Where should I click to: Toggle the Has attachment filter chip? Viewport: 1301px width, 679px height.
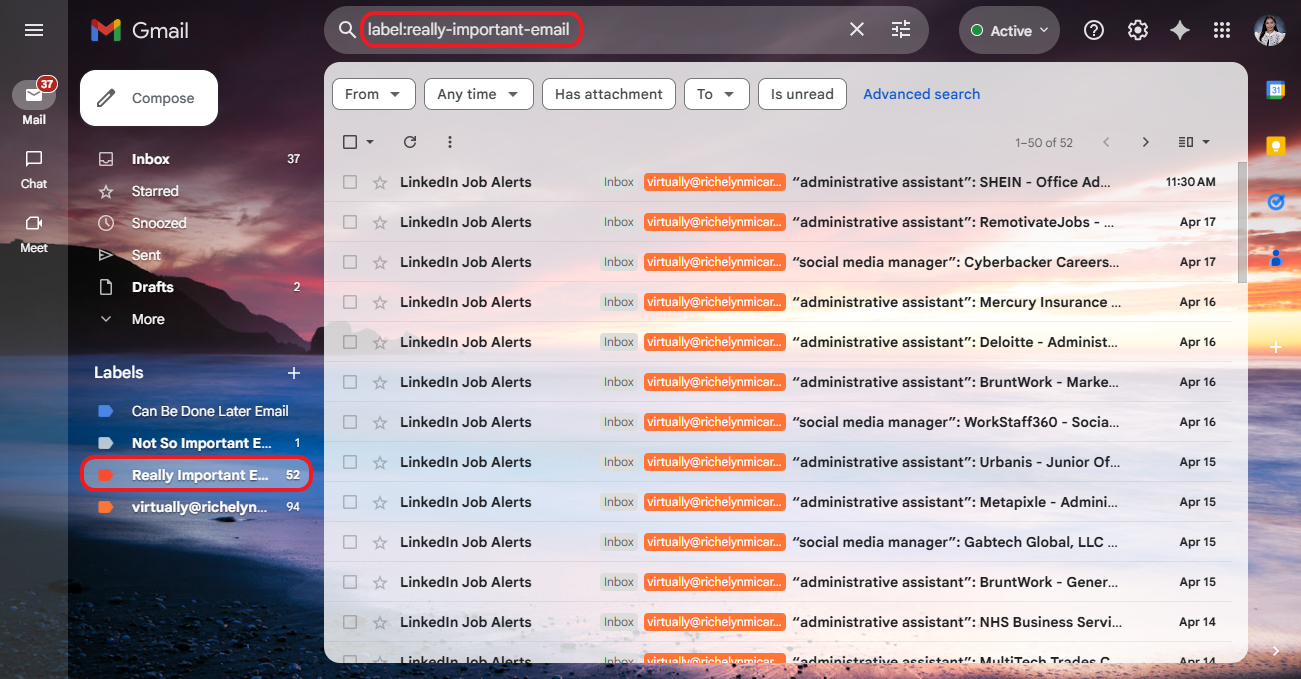(x=609, y=94)
